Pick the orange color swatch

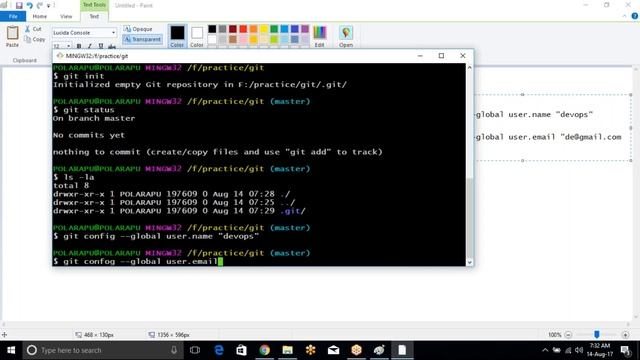[x=253, y=29]
